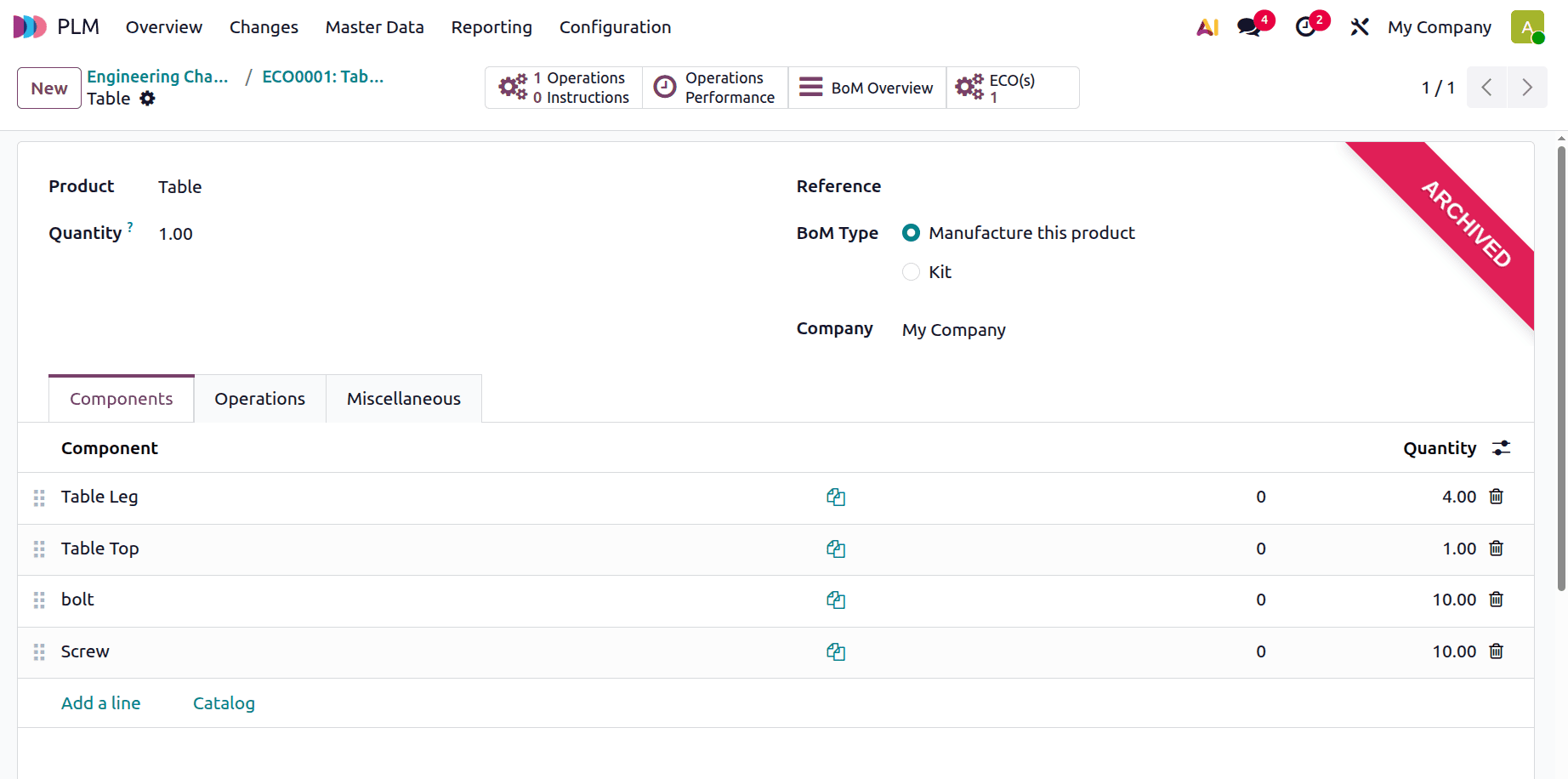Open the AI assistant icon
Screen dimensions: 1568x779
[x=1207, y=27]
